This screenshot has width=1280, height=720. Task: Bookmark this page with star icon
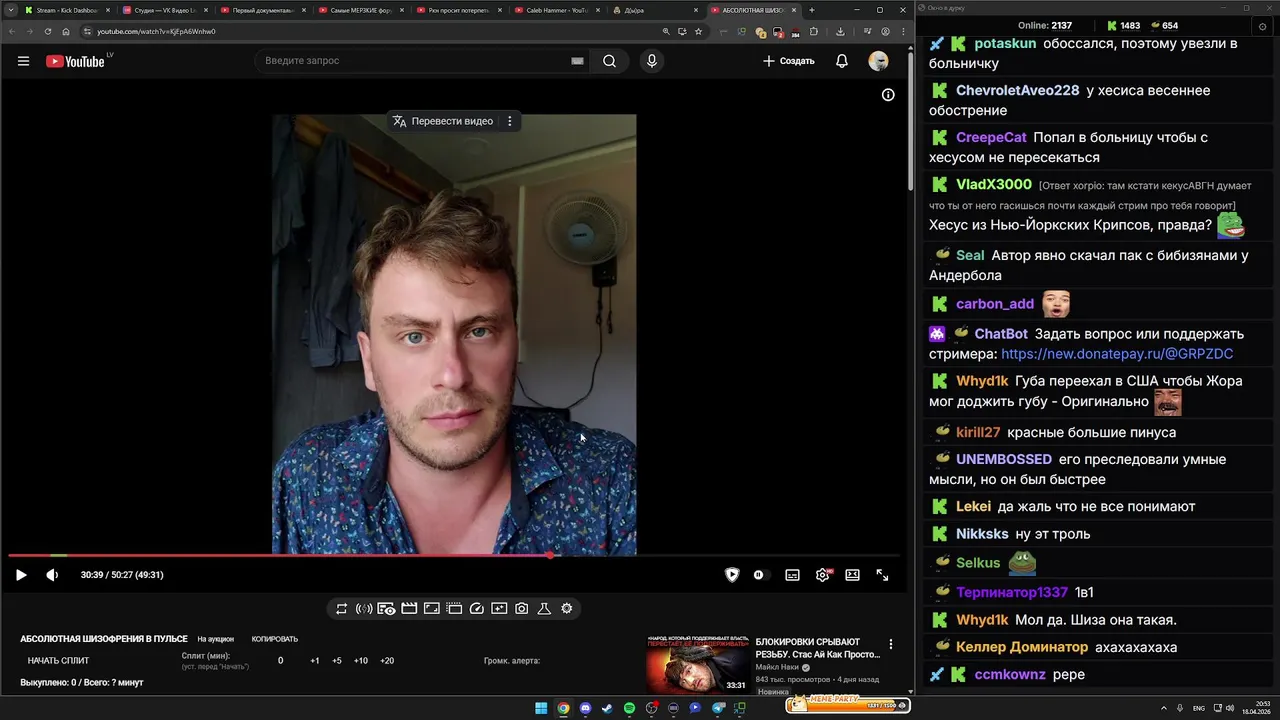pyautogui.click(x=698, y=31)
